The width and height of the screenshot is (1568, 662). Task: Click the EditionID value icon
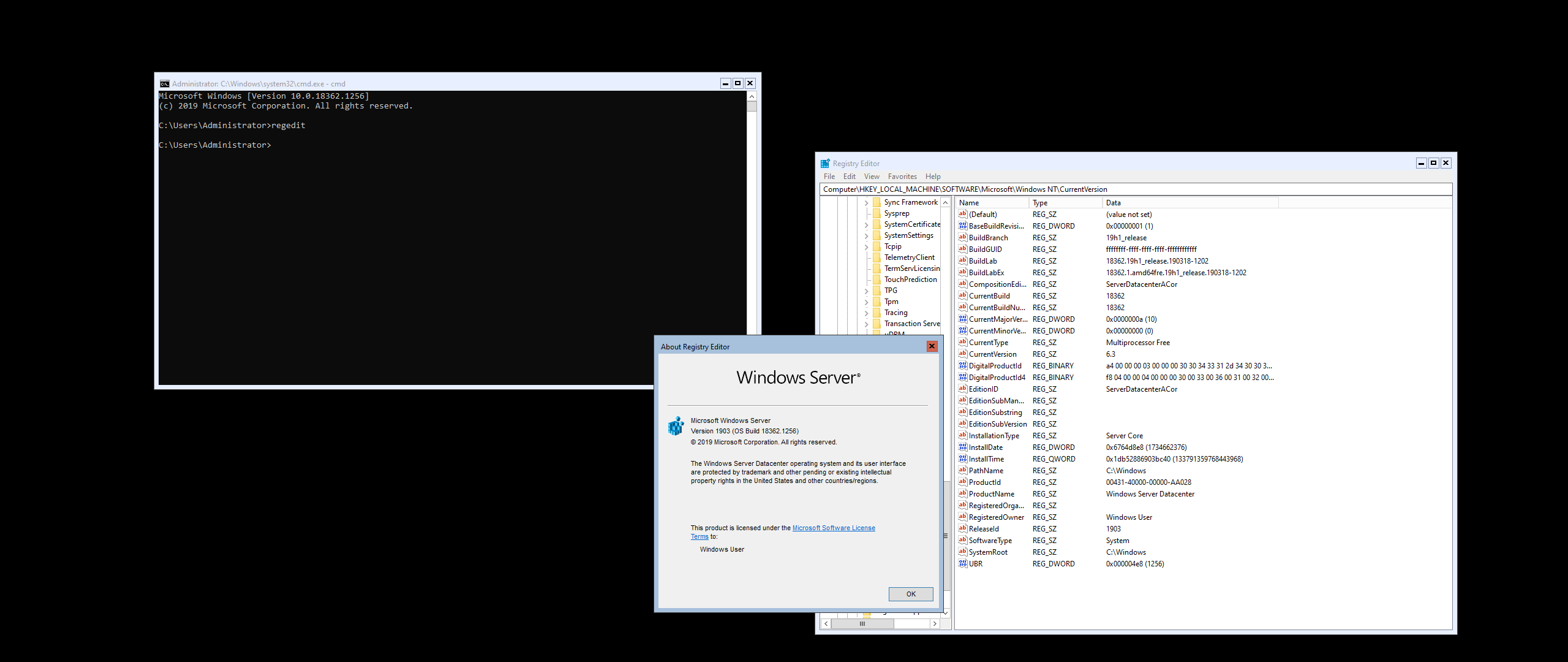coord(963,389)
